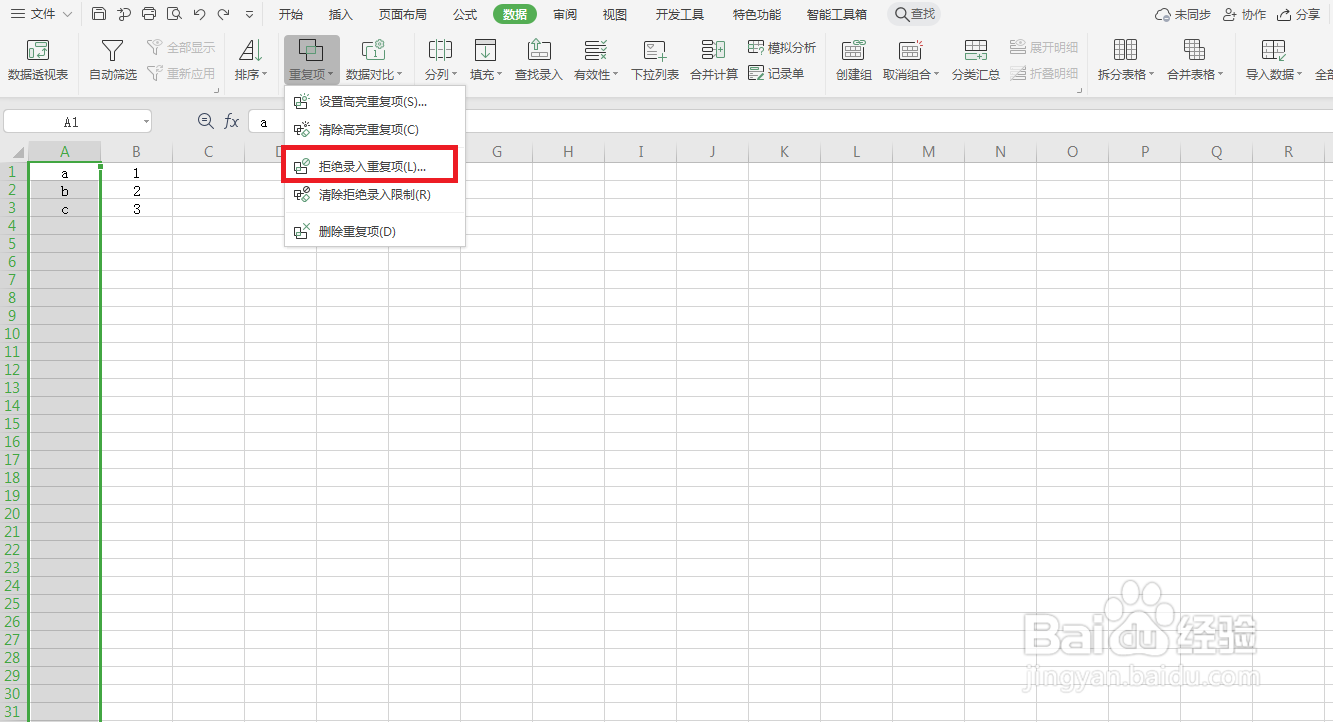The height and width of the screenshot is (722, 1333).
Task: Open the 公式 (Formulas) tab
Action: [465, 15]
